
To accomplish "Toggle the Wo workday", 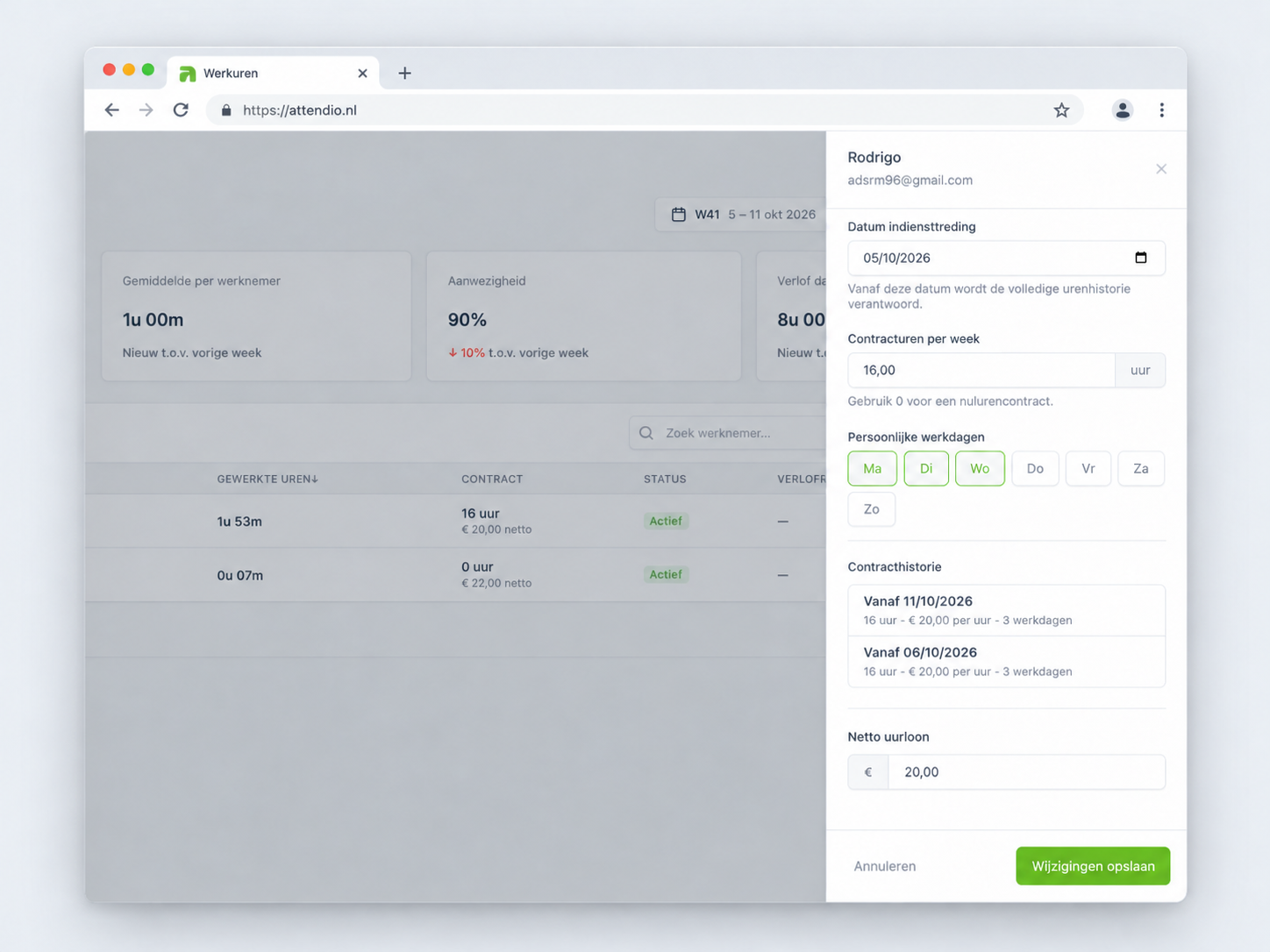I will coord(980,469).
